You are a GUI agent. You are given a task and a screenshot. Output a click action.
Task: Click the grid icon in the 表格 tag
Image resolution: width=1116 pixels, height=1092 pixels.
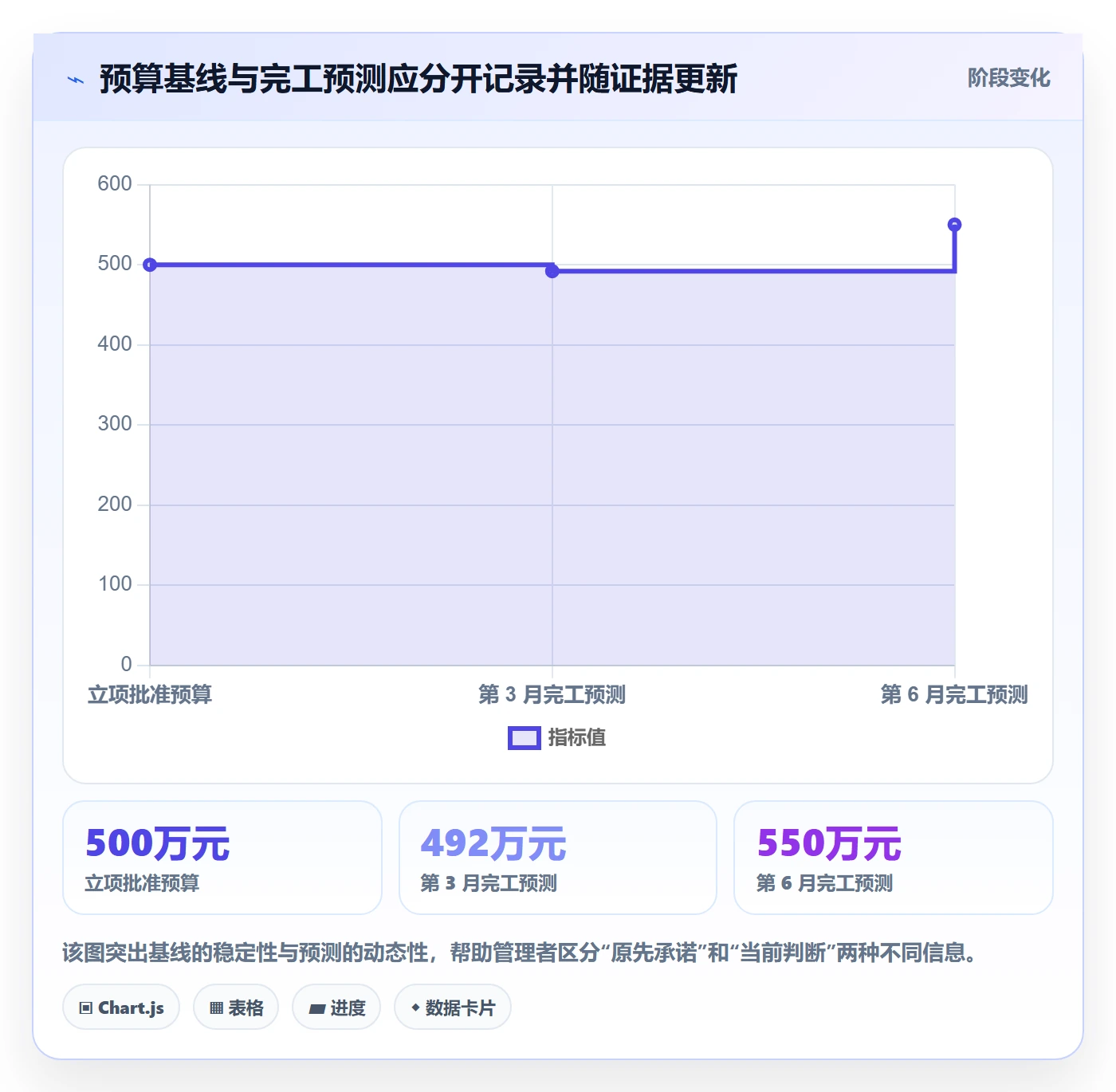(216, 1008)
